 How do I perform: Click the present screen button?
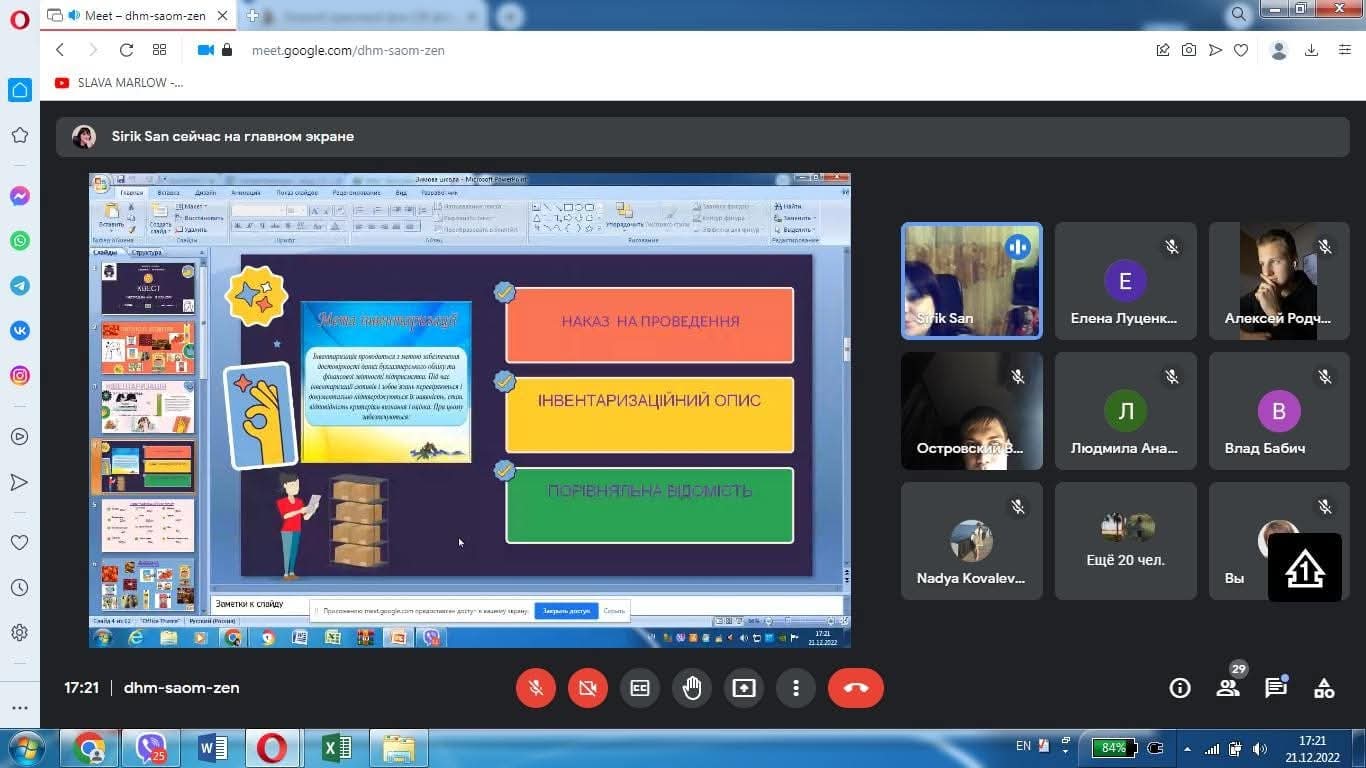744,688
